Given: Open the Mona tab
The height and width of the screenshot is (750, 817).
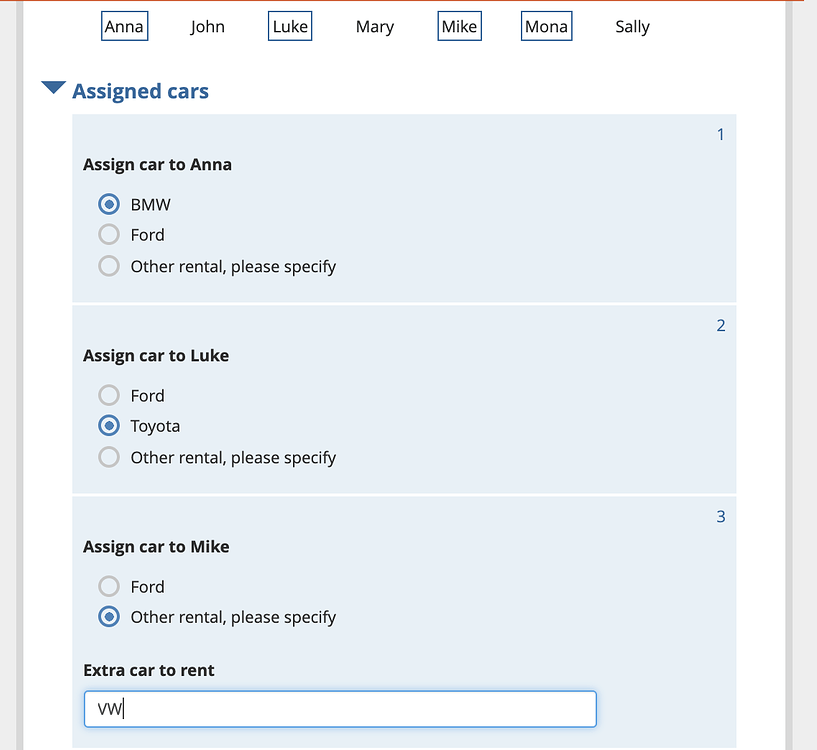Looking at the screenshot, I should click(x=546, y=26).
